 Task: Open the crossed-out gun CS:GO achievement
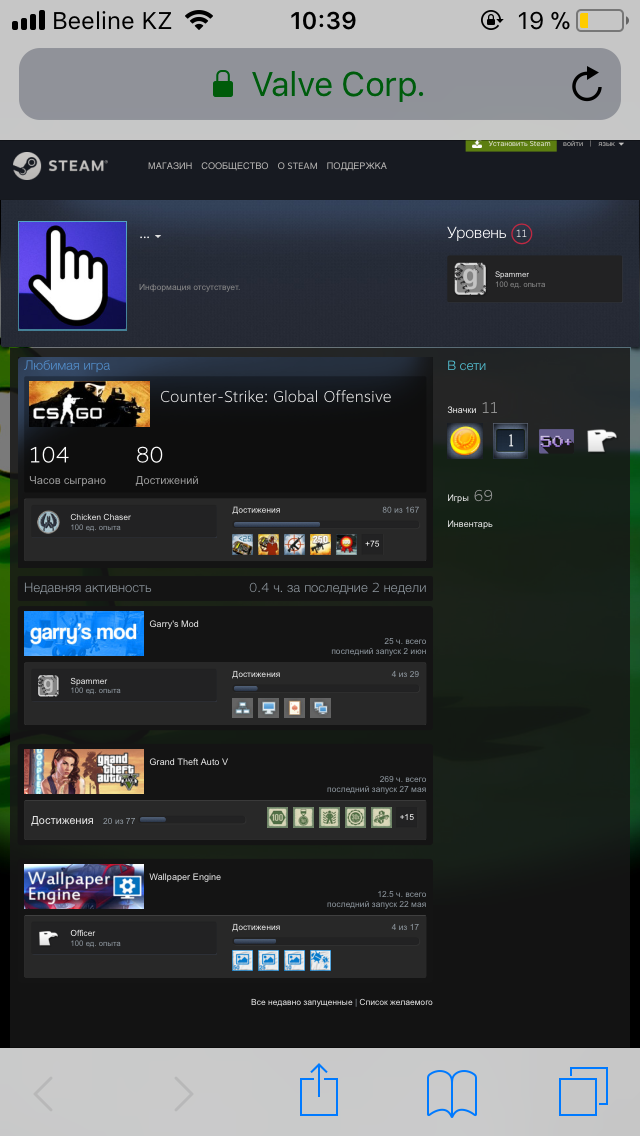(294, 544)
